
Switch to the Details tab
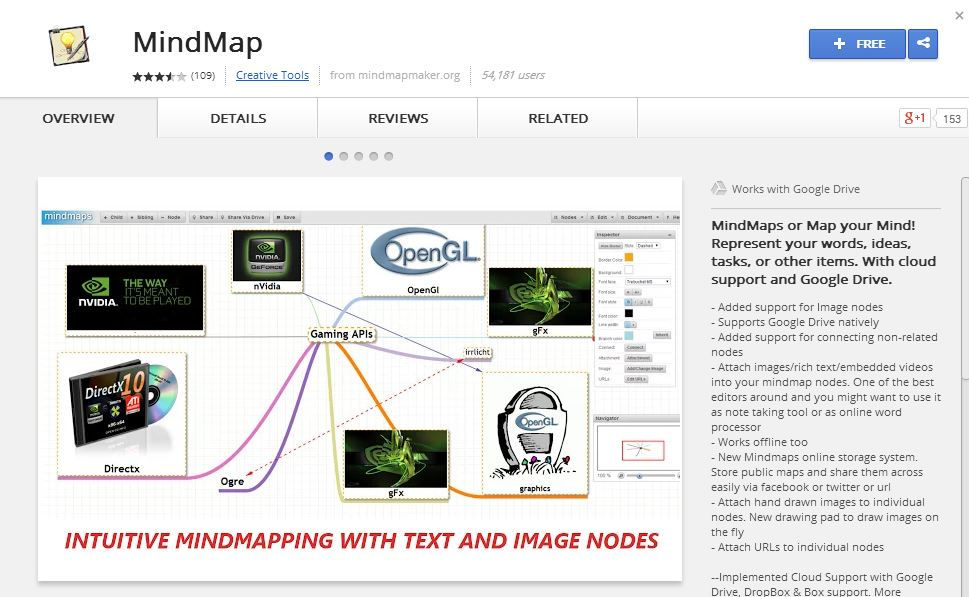pyautogui.click(x=238, y=118)
